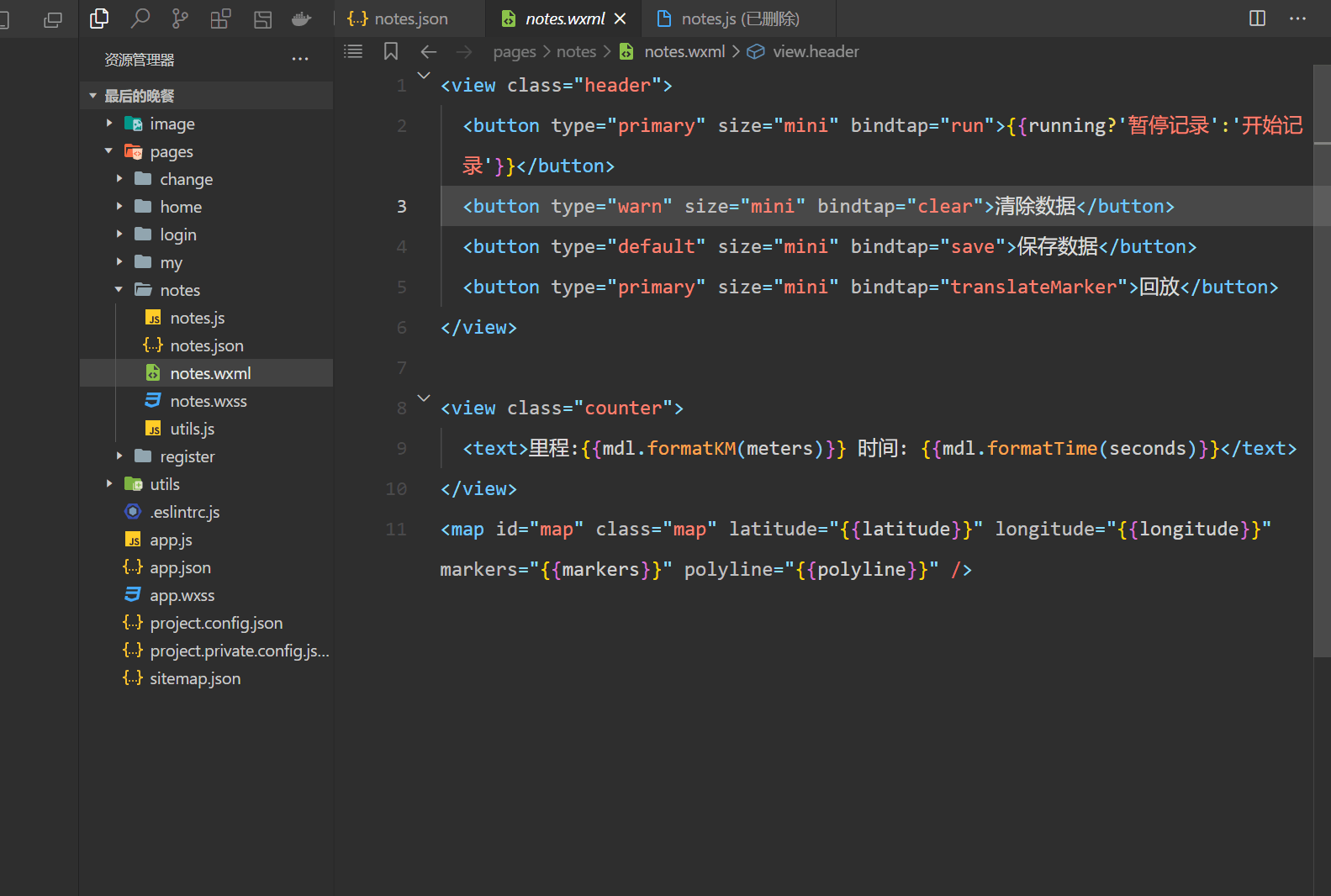This screenshot has width=1331, height=896.
Task: Open the Source Control branch icon
Action: pos(180,18)
